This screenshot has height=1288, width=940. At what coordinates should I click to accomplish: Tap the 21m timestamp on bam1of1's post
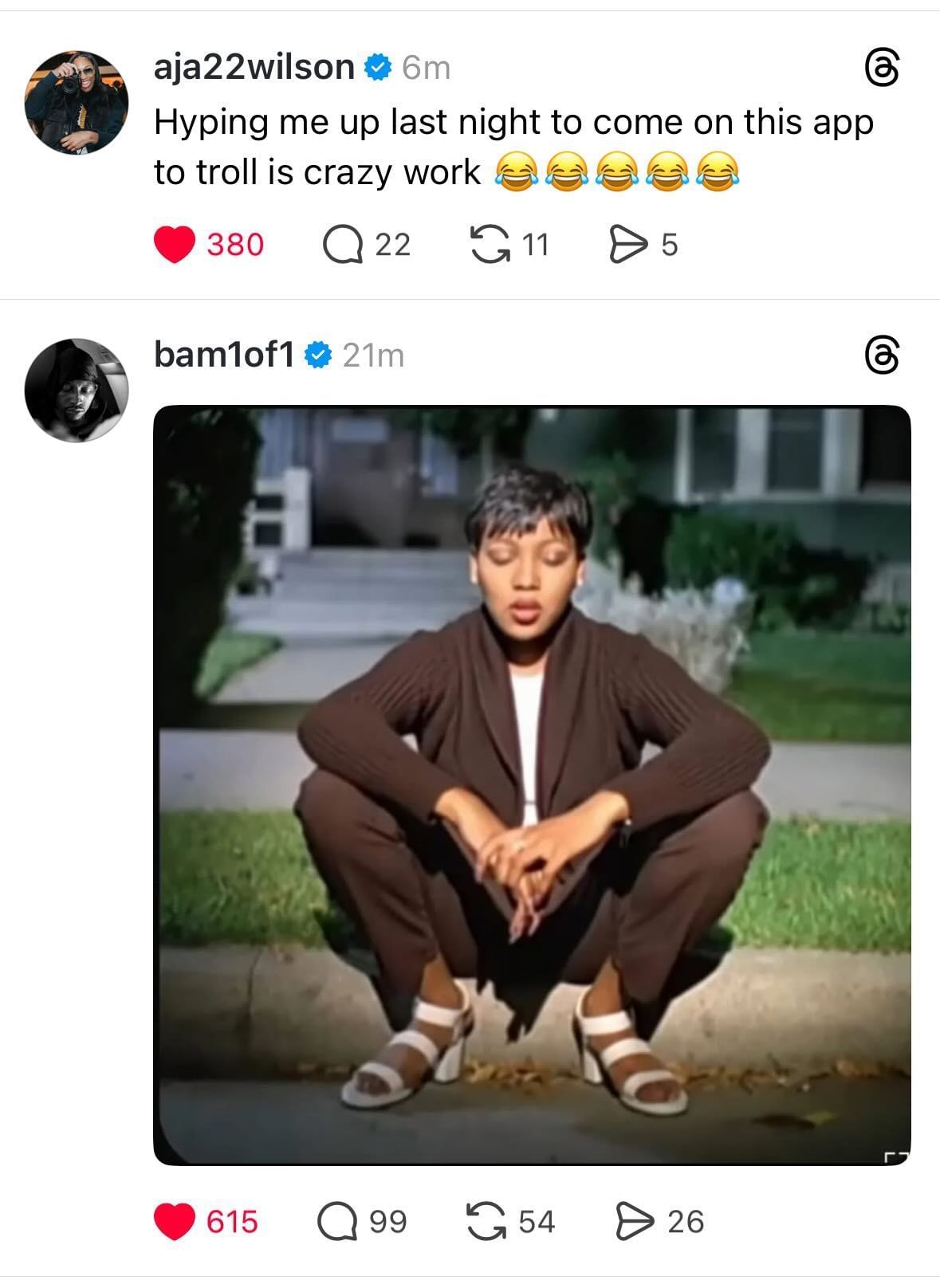coord(373,355)
